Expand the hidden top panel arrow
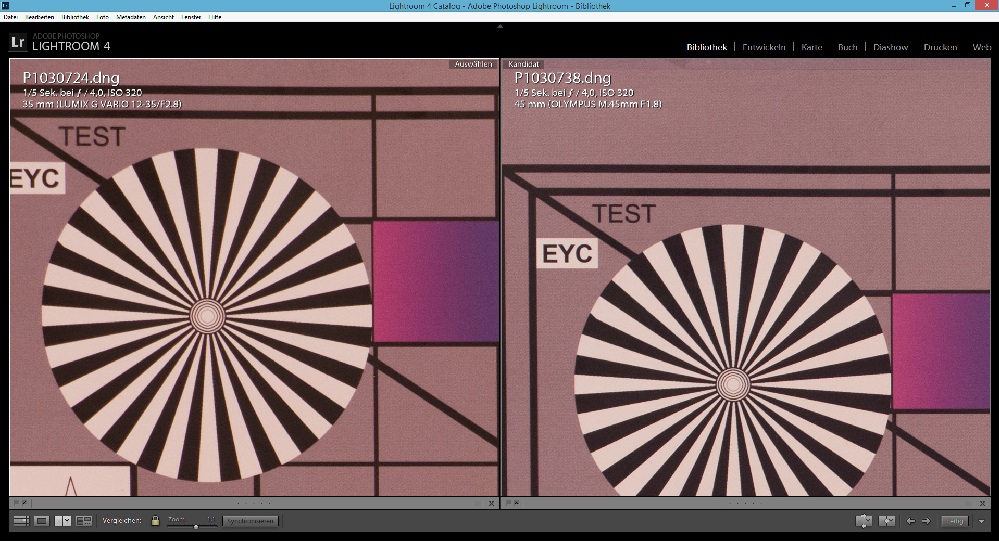The width and height of the screenshot is (999, 542). point(499,27)
